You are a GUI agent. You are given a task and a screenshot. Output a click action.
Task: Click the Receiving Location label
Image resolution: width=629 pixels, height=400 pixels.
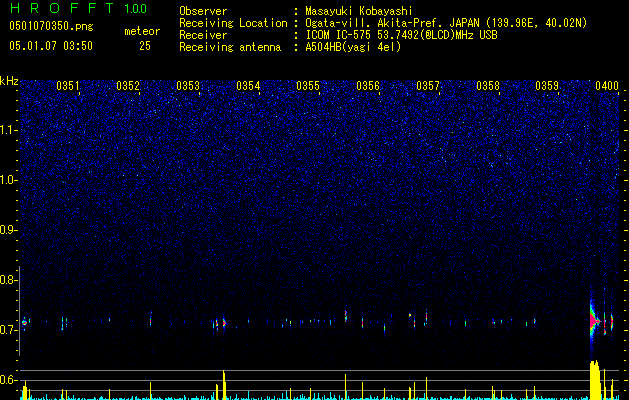click(x=233, y=23)
